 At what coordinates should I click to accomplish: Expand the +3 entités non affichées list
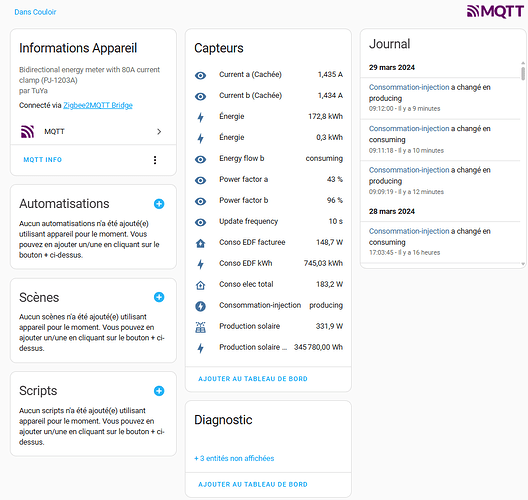(x=234, y=458)
